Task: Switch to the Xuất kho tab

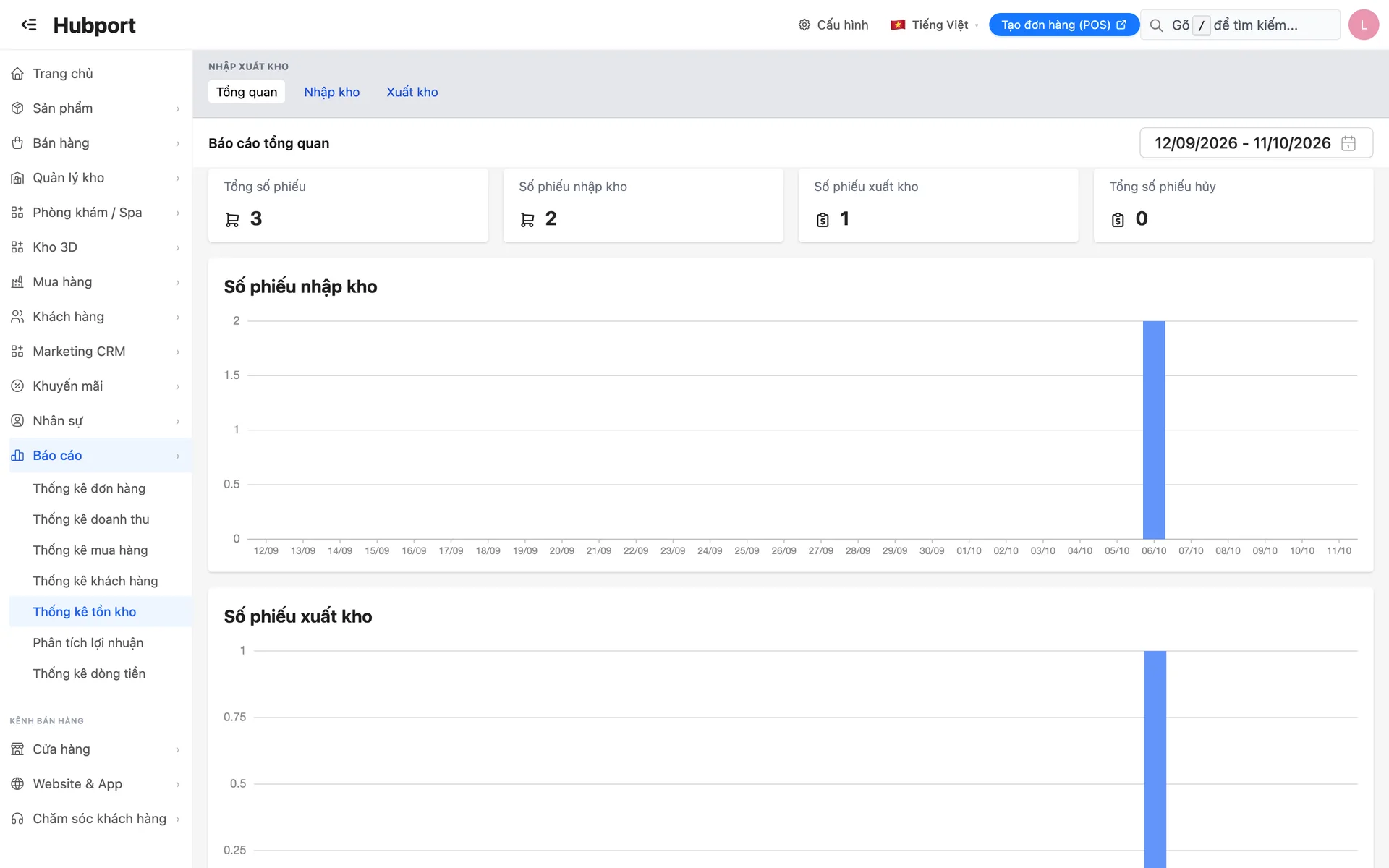Action: [x=412, y=92]
